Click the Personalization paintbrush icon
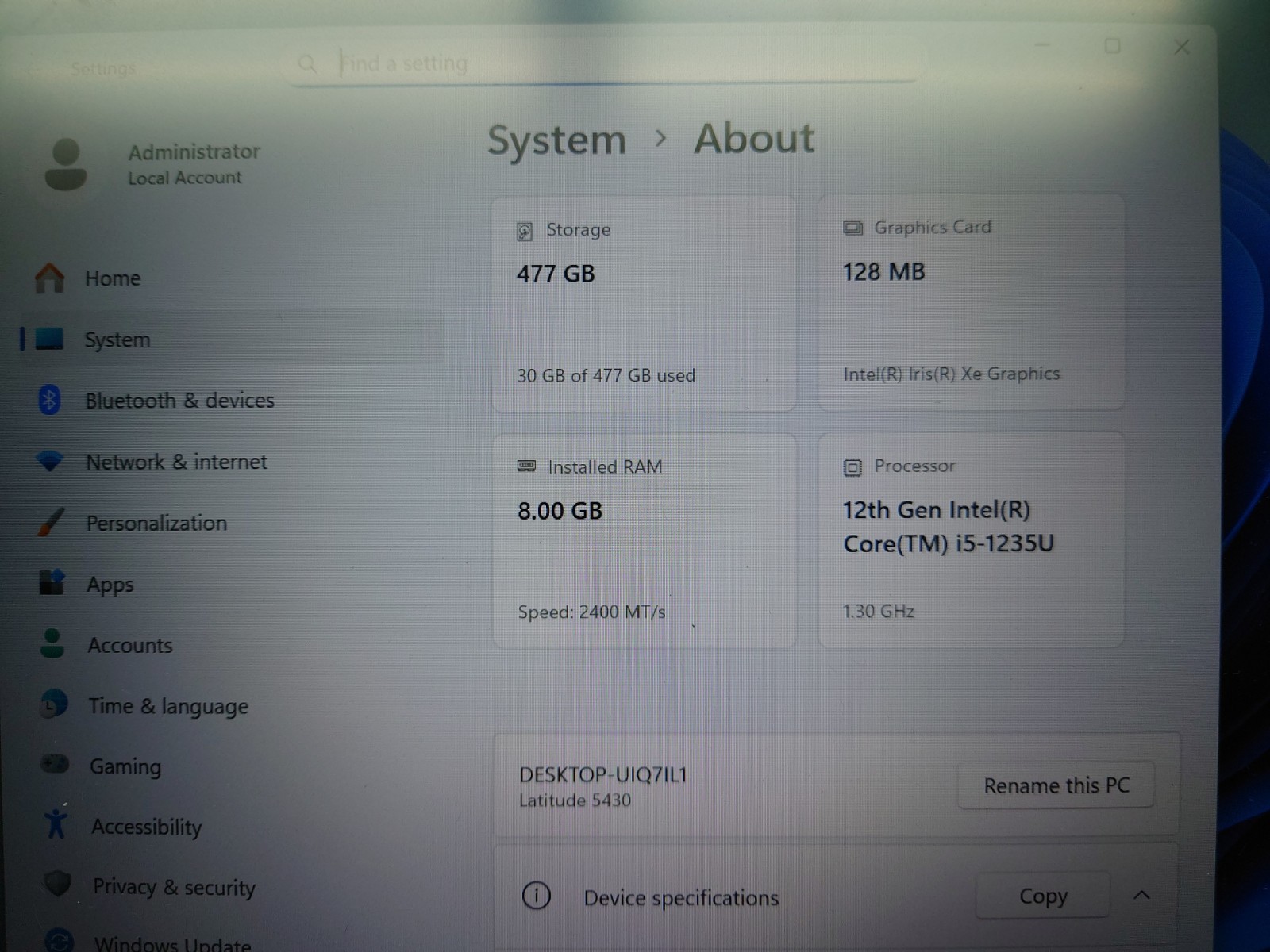The width and height of the screenshot is (1270, 952). 51,522
